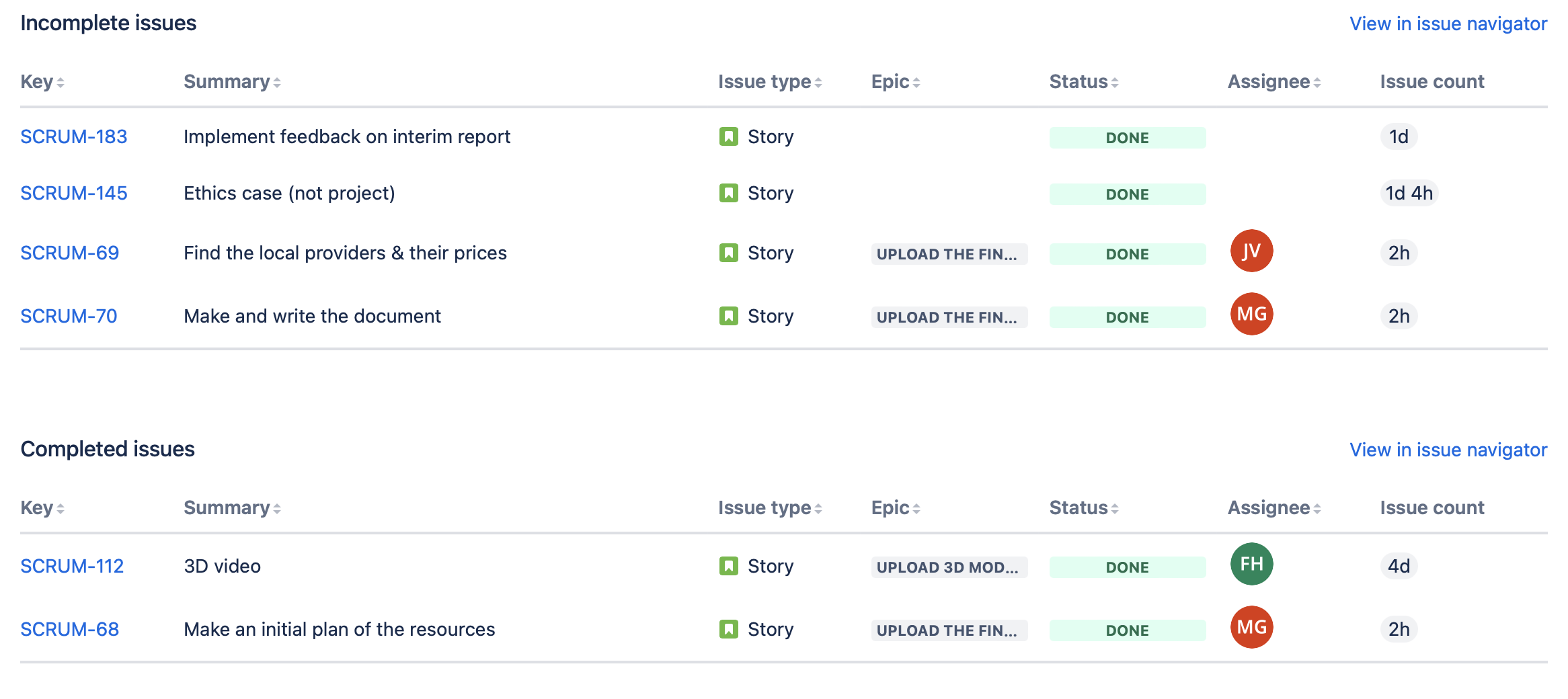Open incomplete issues in issue navigator
This screenshot has height=699, width=1568.
(1448, 24)
